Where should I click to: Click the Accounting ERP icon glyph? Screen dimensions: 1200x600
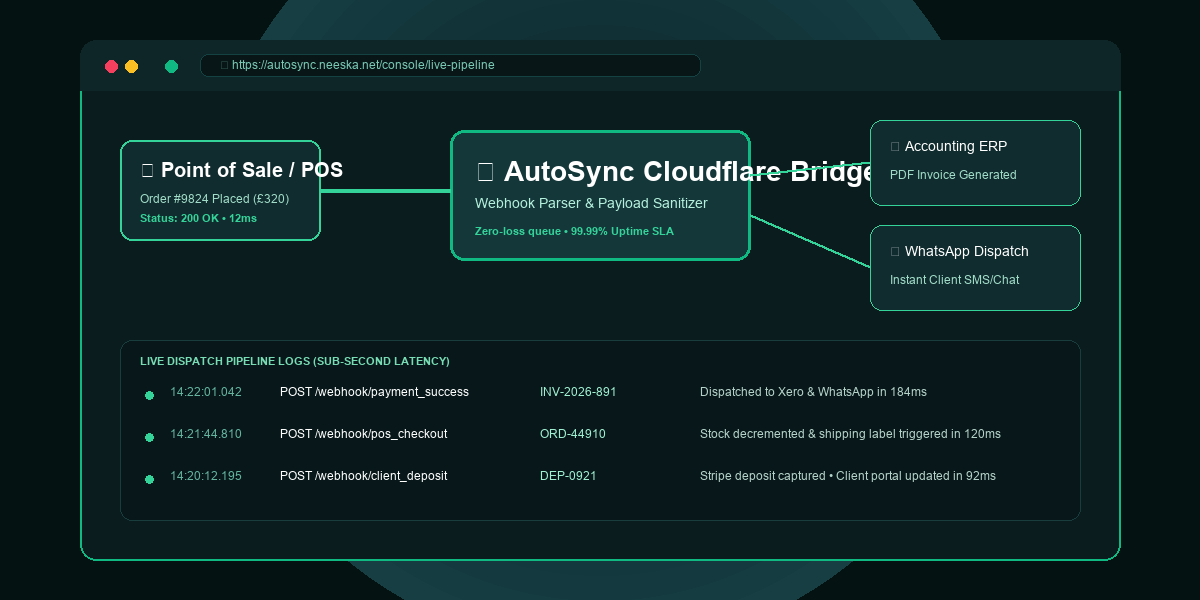click(894, 147)
